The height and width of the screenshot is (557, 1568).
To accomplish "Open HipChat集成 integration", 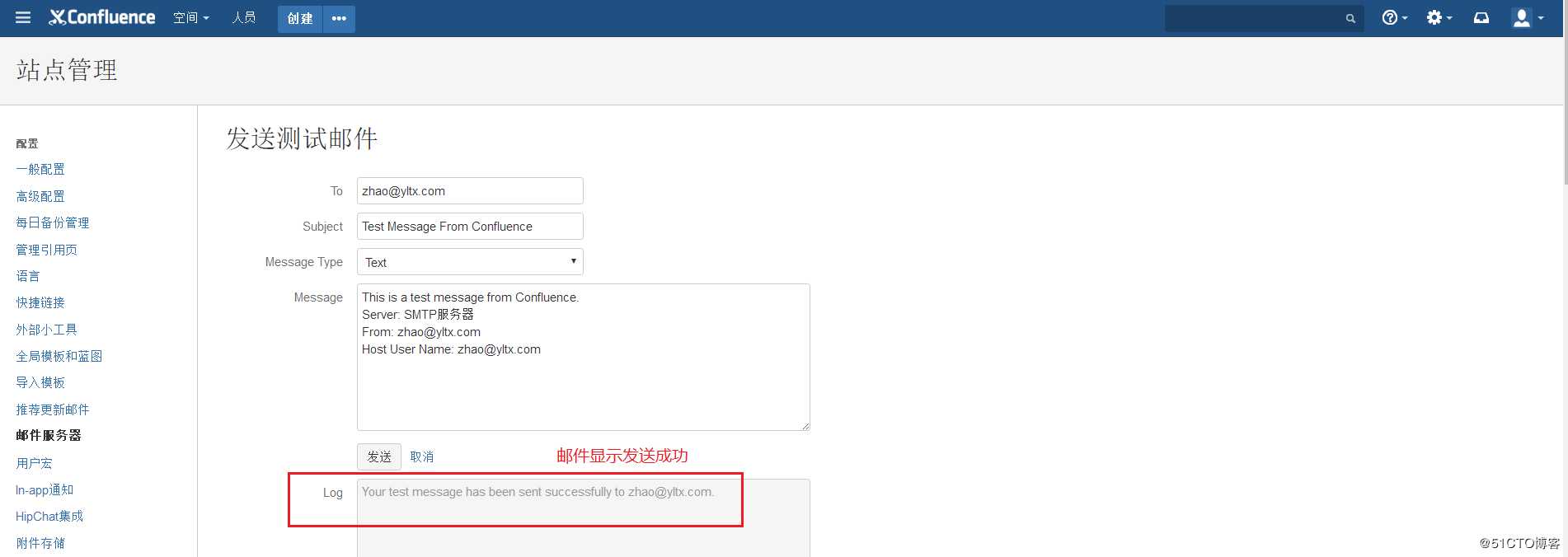I will click(49, 517).
